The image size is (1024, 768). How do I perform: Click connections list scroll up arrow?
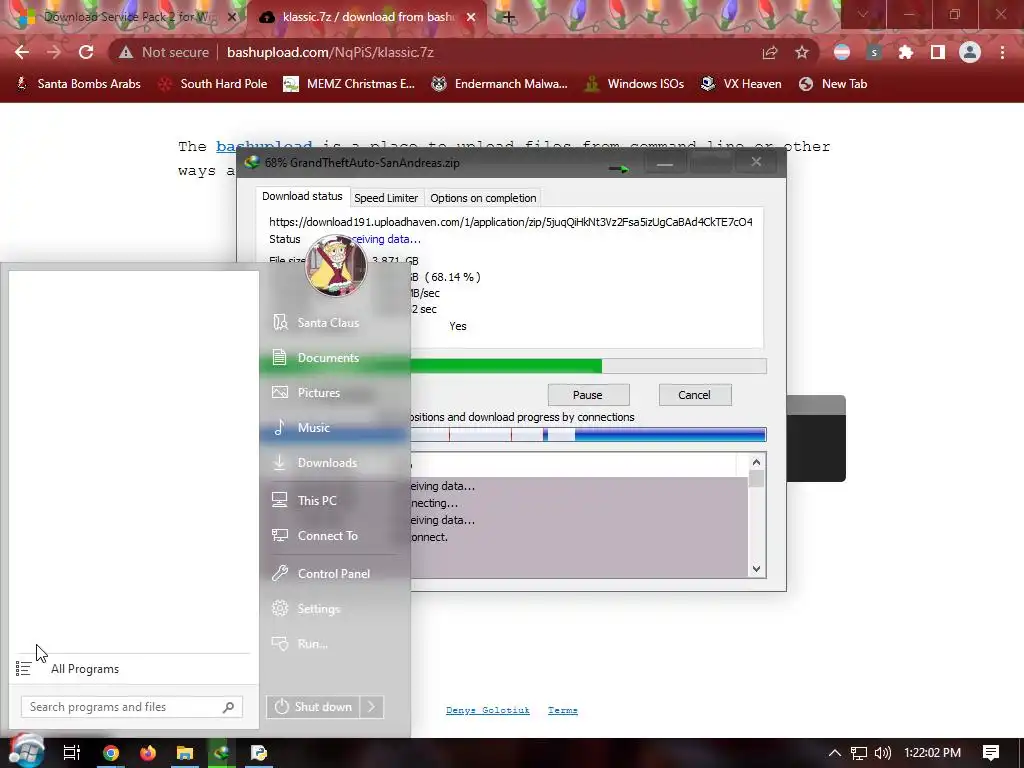click(x=756, y=462)
